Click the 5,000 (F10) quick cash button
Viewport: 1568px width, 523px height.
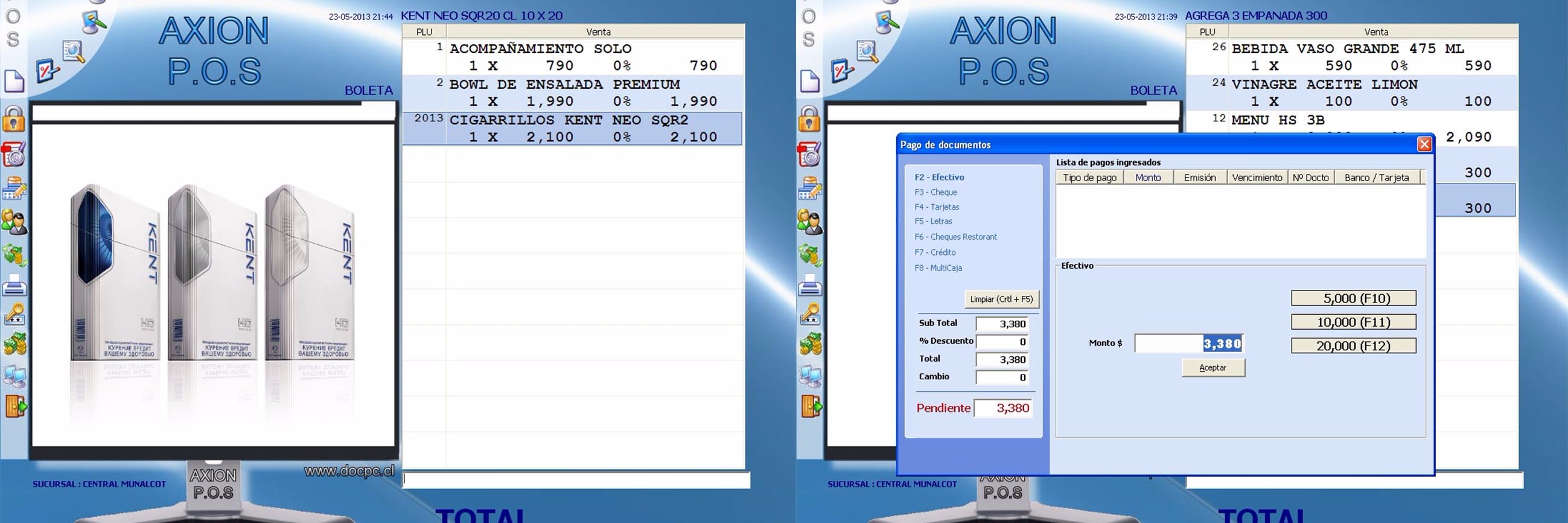(x=1354, y=298)
